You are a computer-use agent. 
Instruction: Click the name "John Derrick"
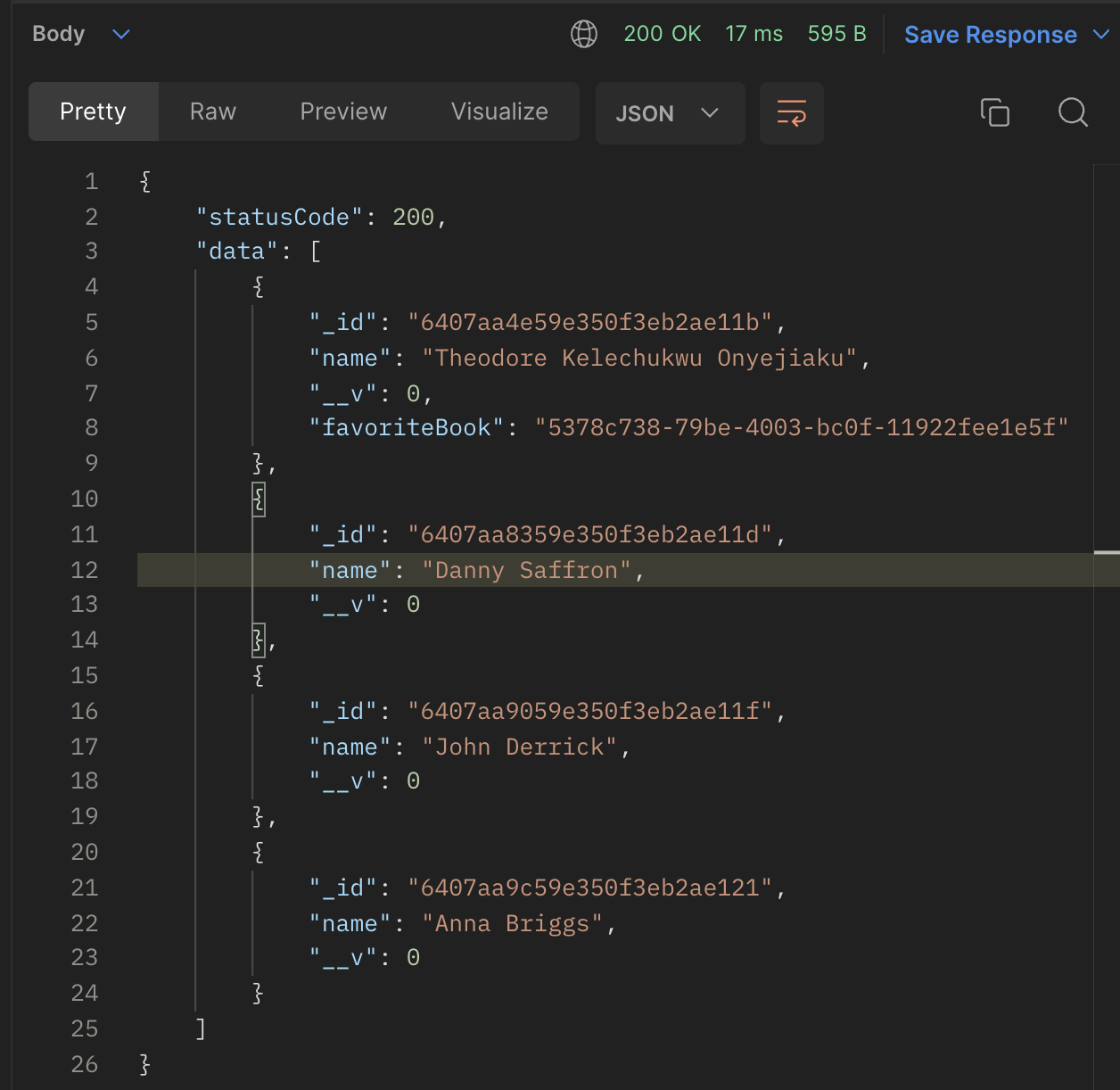[520, 747]
